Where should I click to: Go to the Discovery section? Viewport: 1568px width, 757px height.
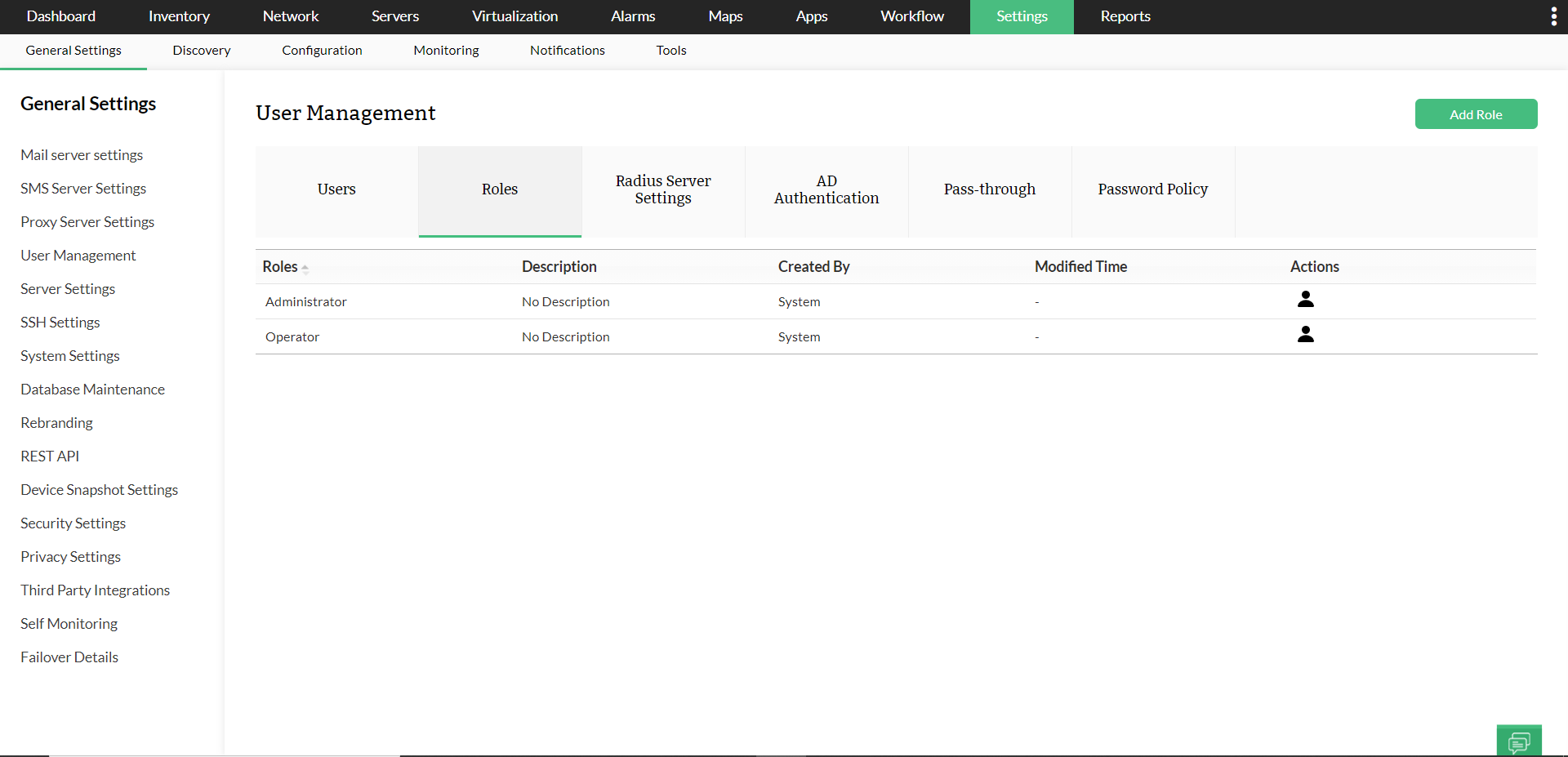(x=200, y=50)
